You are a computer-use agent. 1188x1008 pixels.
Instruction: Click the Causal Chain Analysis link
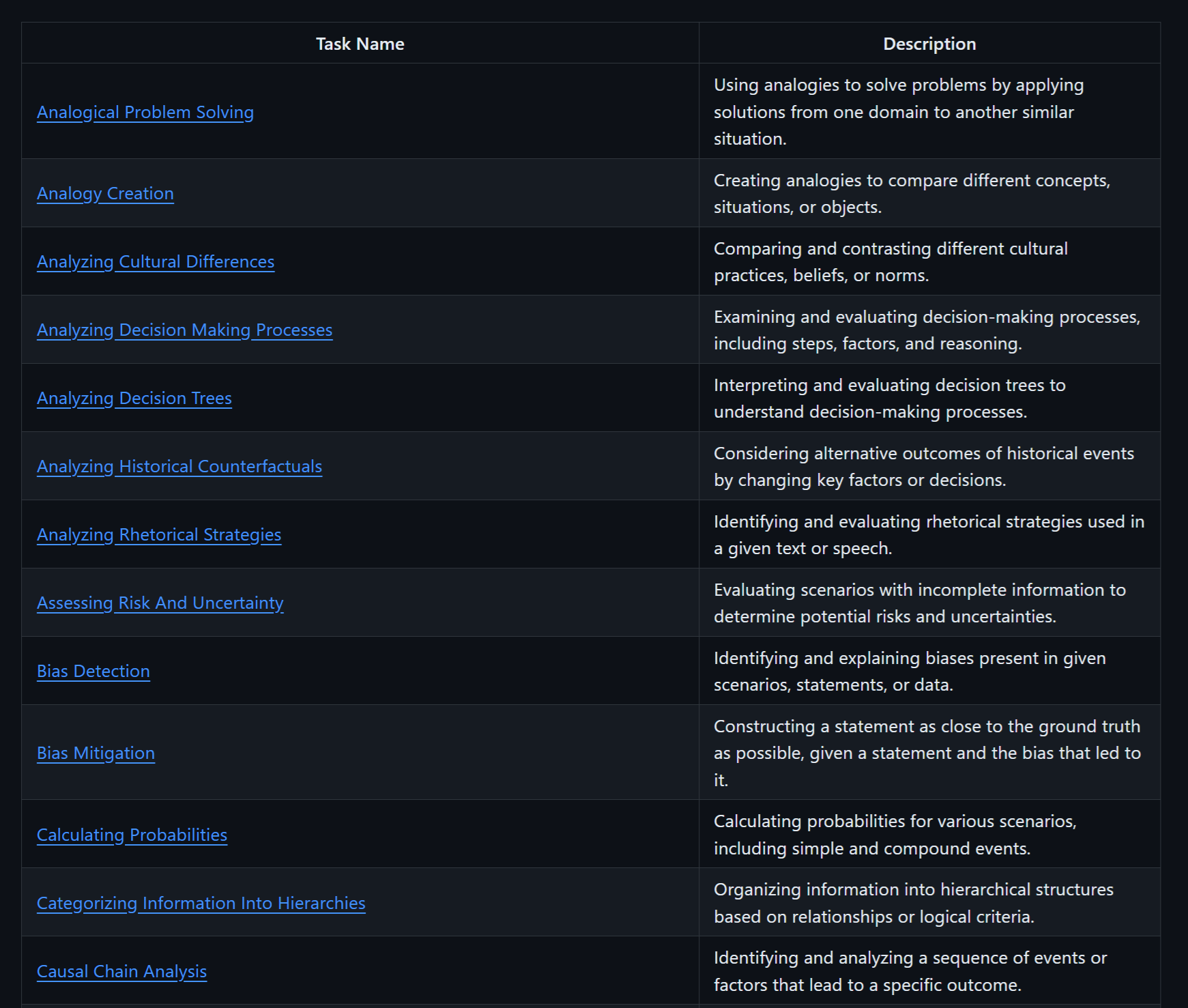(121, 972)
